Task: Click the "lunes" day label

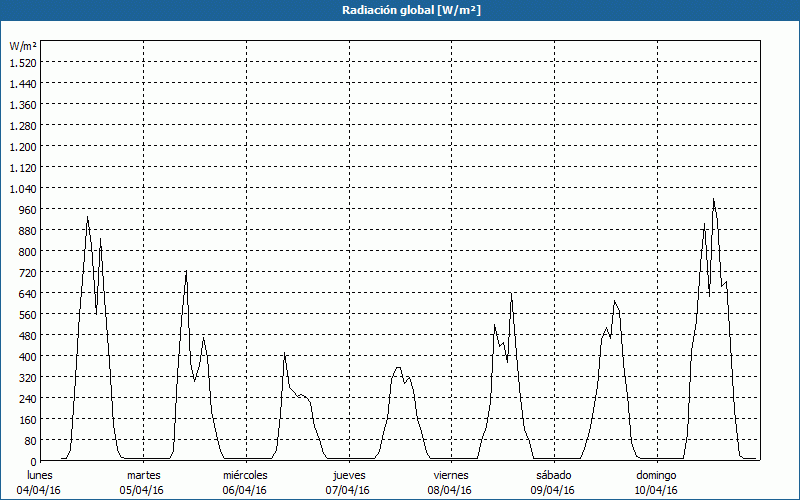Action: pos(39,475)
